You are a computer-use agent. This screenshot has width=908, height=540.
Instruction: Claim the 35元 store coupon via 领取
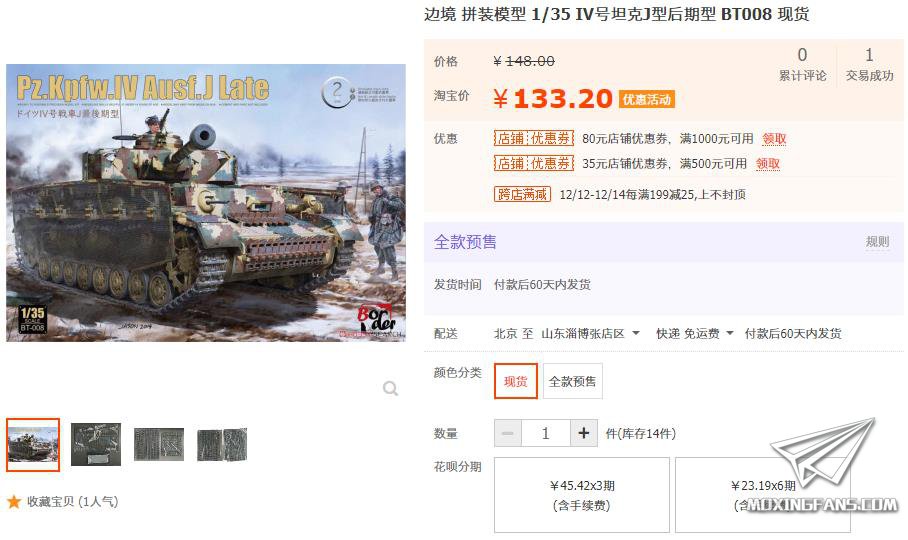[x=768, y=164]
